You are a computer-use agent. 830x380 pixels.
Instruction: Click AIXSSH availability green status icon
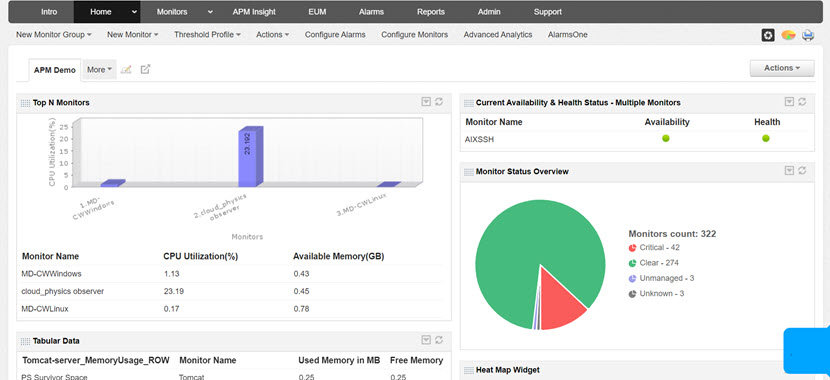pos(666,139)
